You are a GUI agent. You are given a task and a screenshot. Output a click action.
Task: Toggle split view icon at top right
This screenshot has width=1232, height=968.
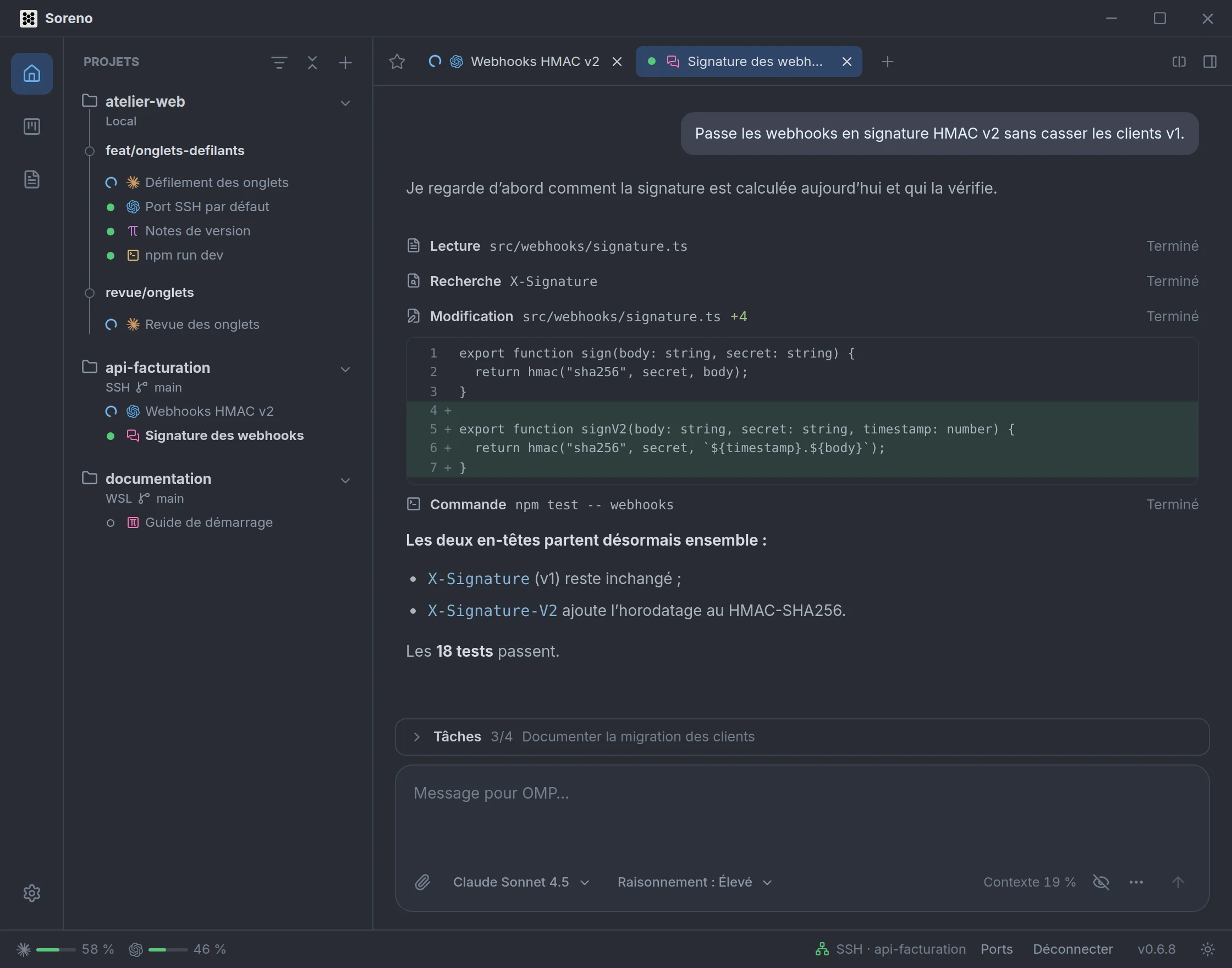pos(1179,61)
